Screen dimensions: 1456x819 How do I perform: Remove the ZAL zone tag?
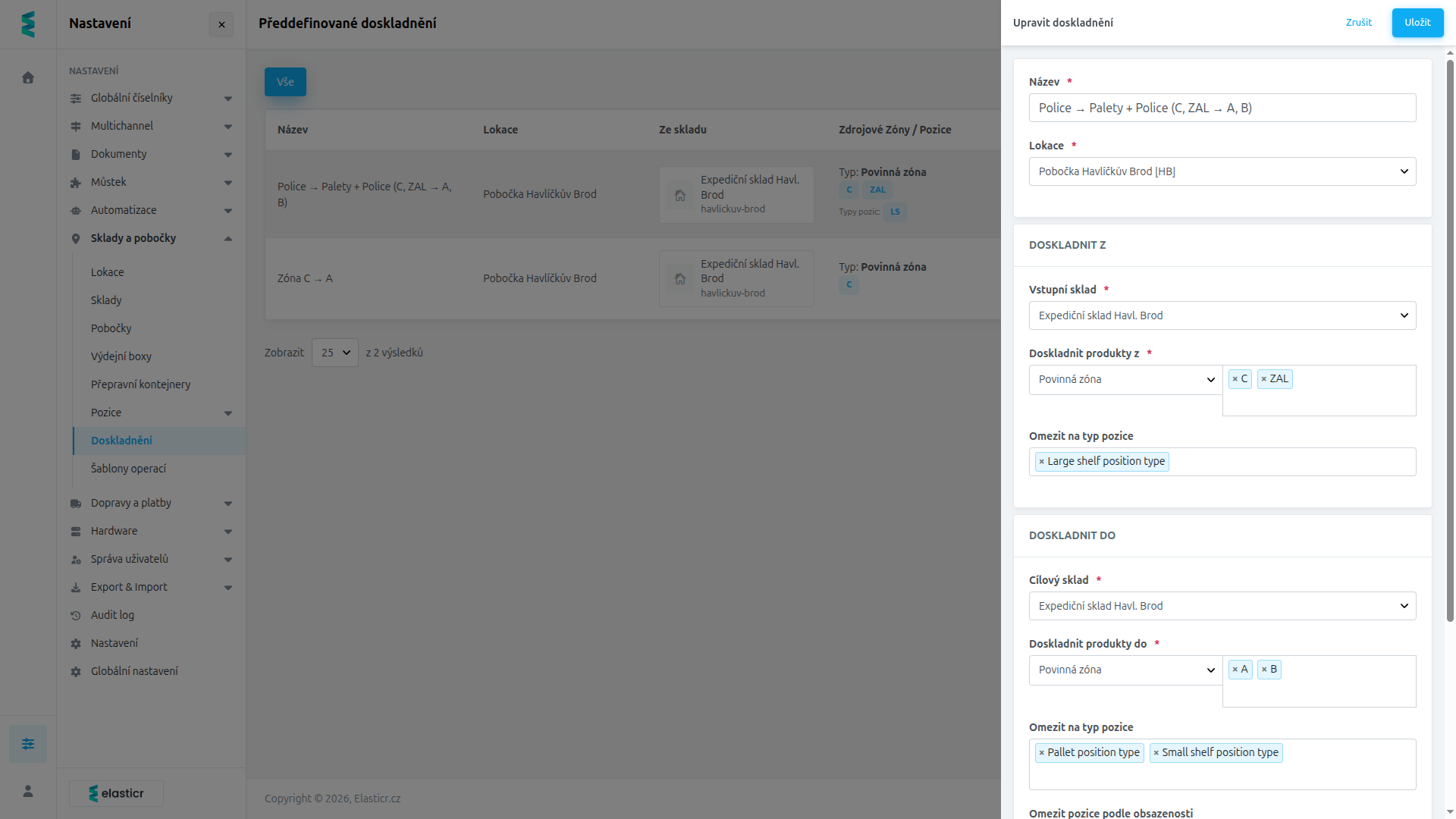click(1263, 379)
